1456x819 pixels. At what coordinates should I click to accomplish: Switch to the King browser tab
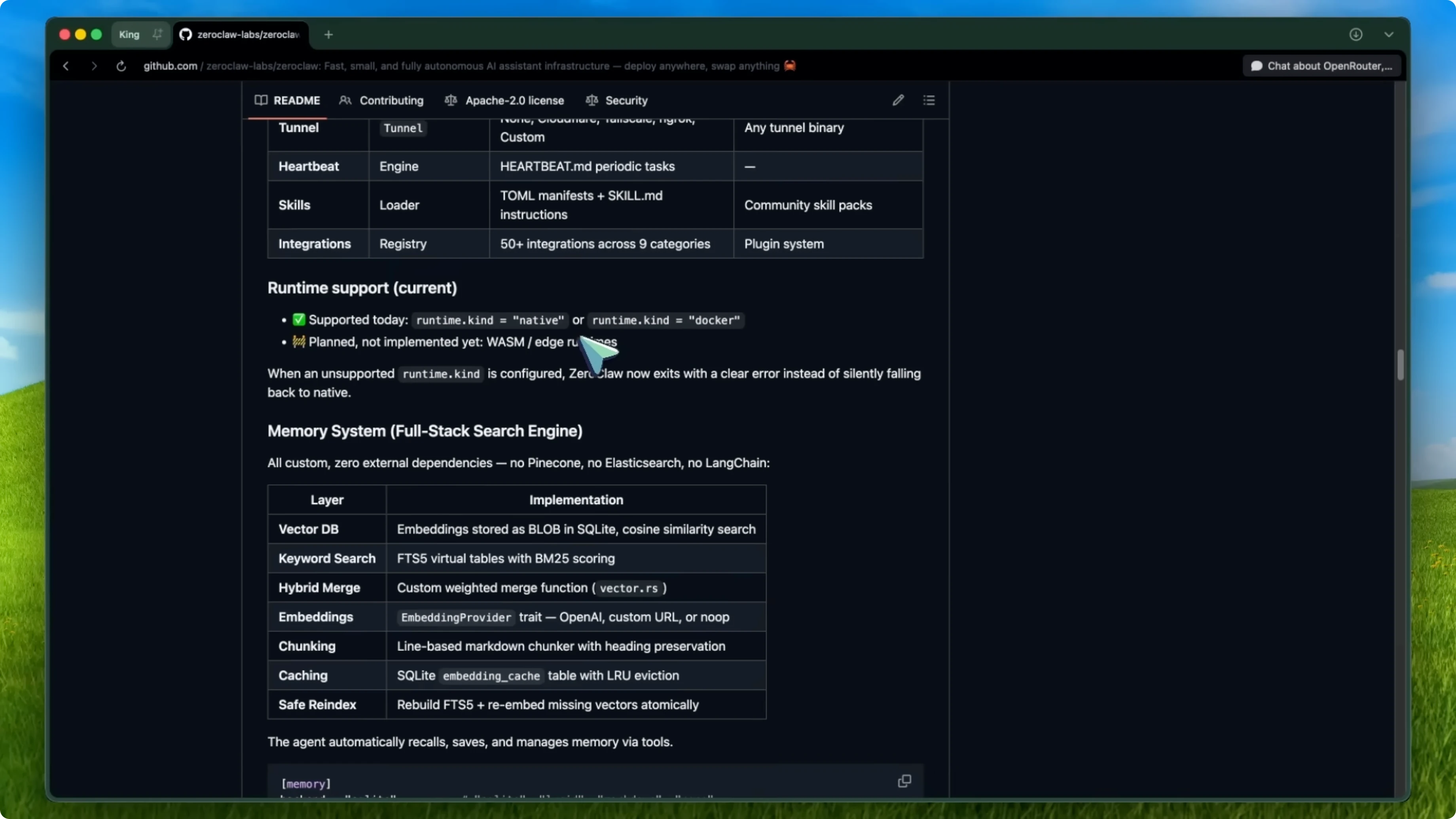tap(129, 34)
